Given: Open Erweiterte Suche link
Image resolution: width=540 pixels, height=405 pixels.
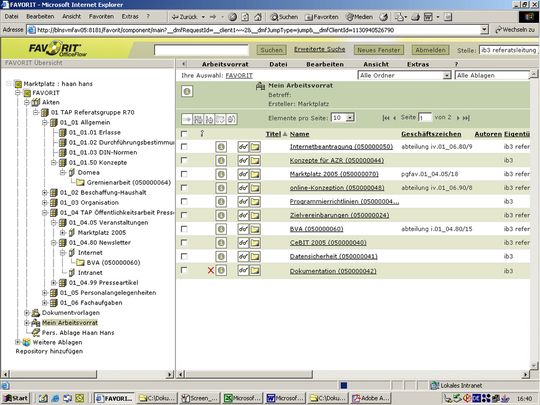Looking at the screenshot, I should point(319,49).
